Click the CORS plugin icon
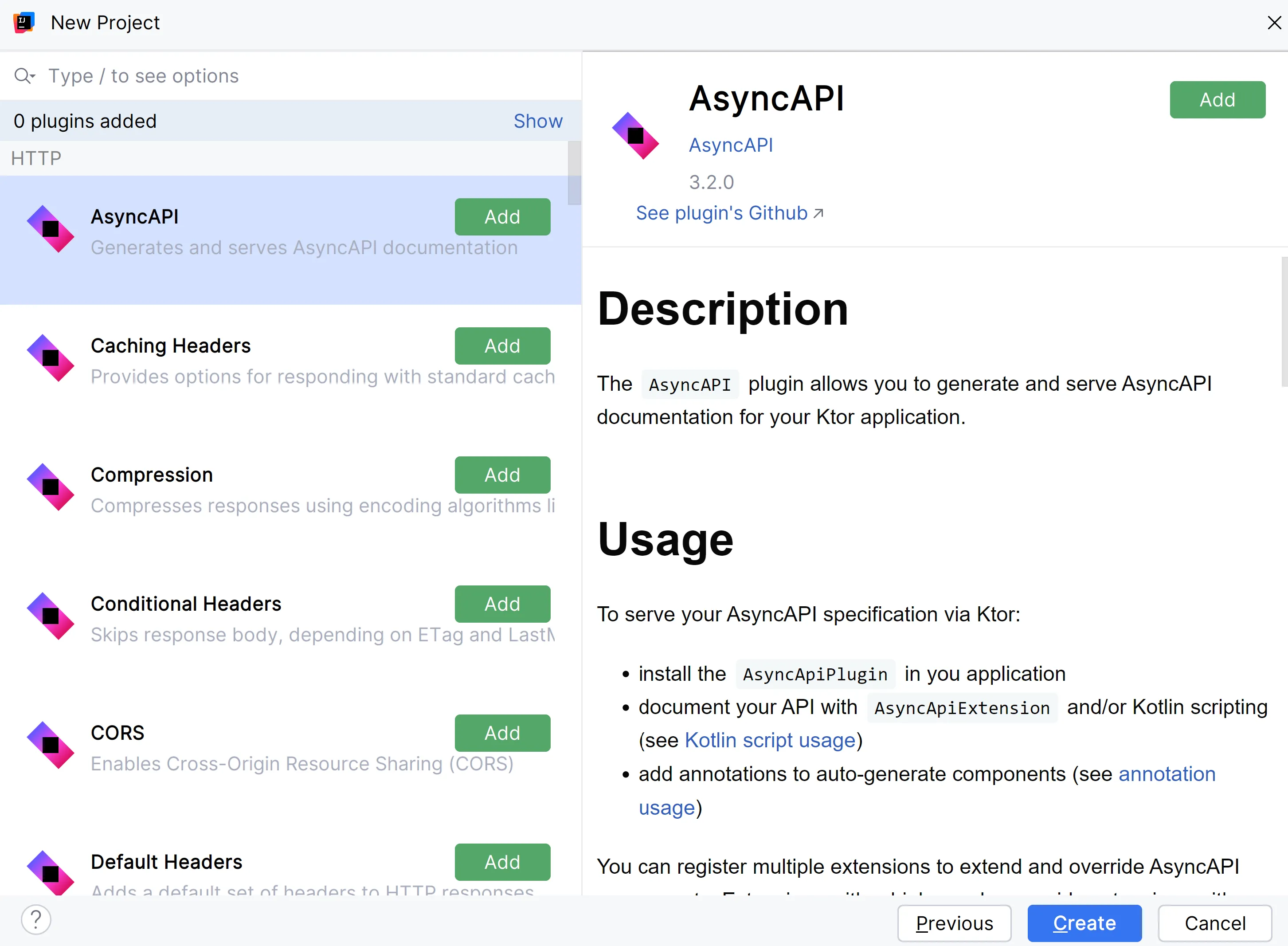This screenshot has width=1288, height=946. click(x=51, y=745)
